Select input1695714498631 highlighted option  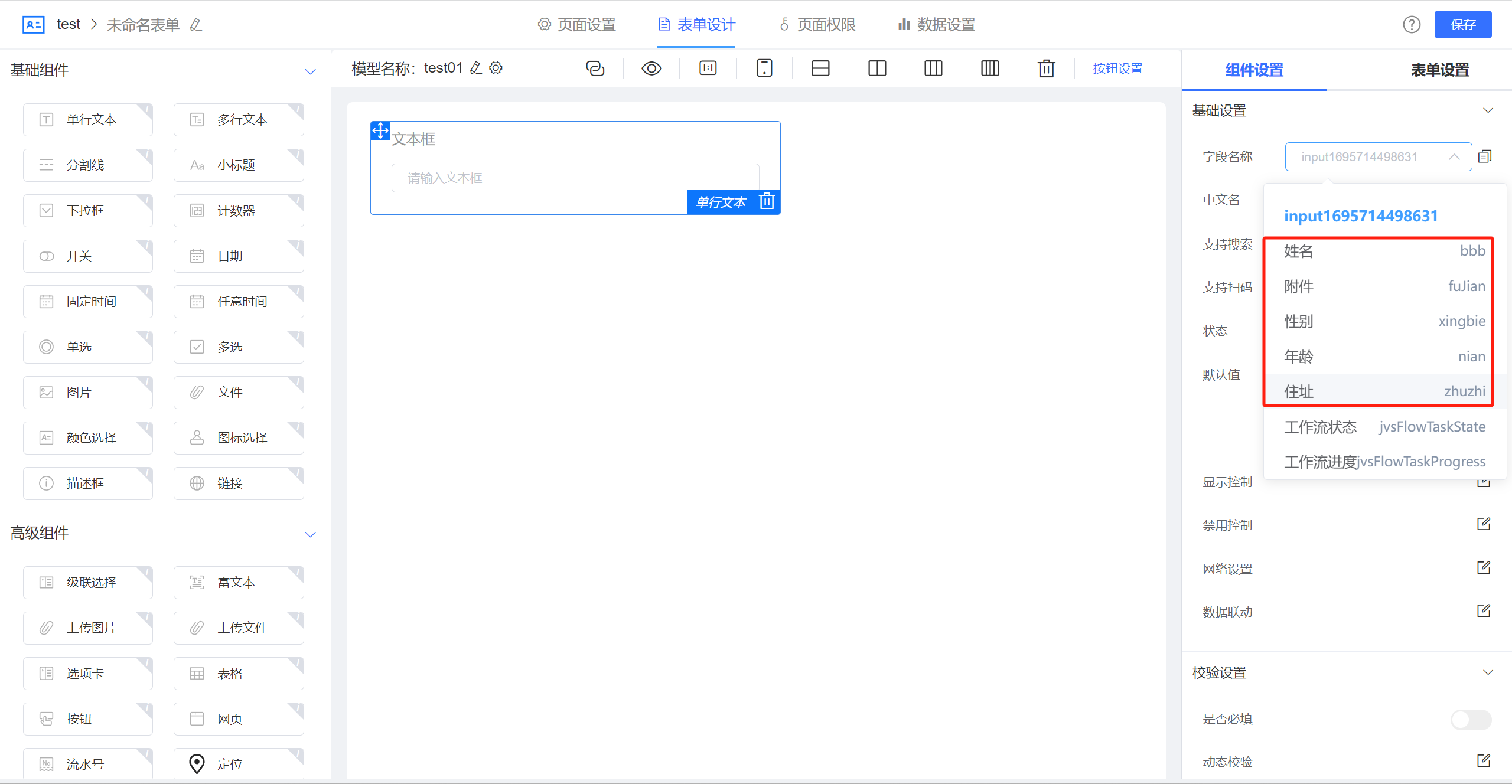click(x=1384, y=216)
